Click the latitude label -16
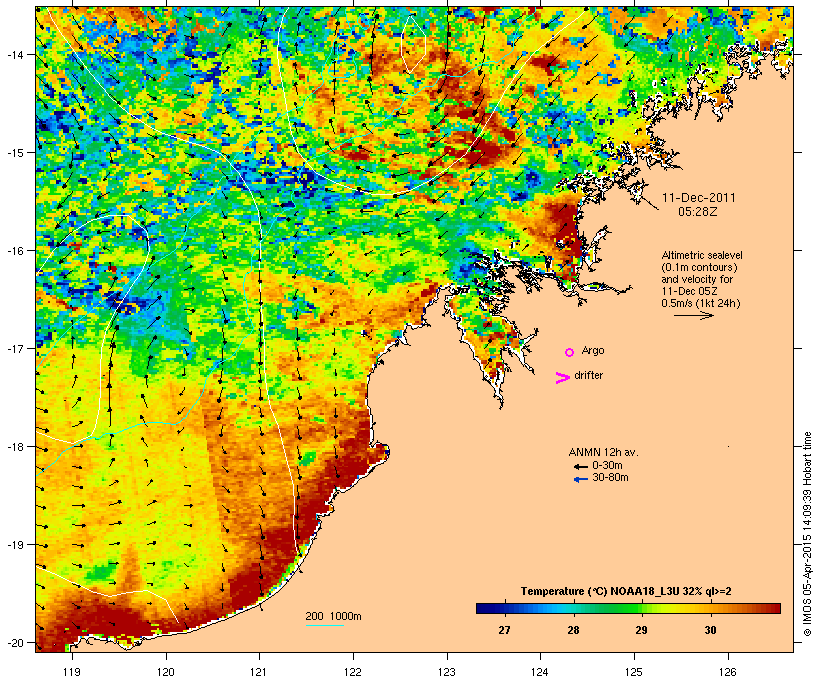 [x=14, y=251]
